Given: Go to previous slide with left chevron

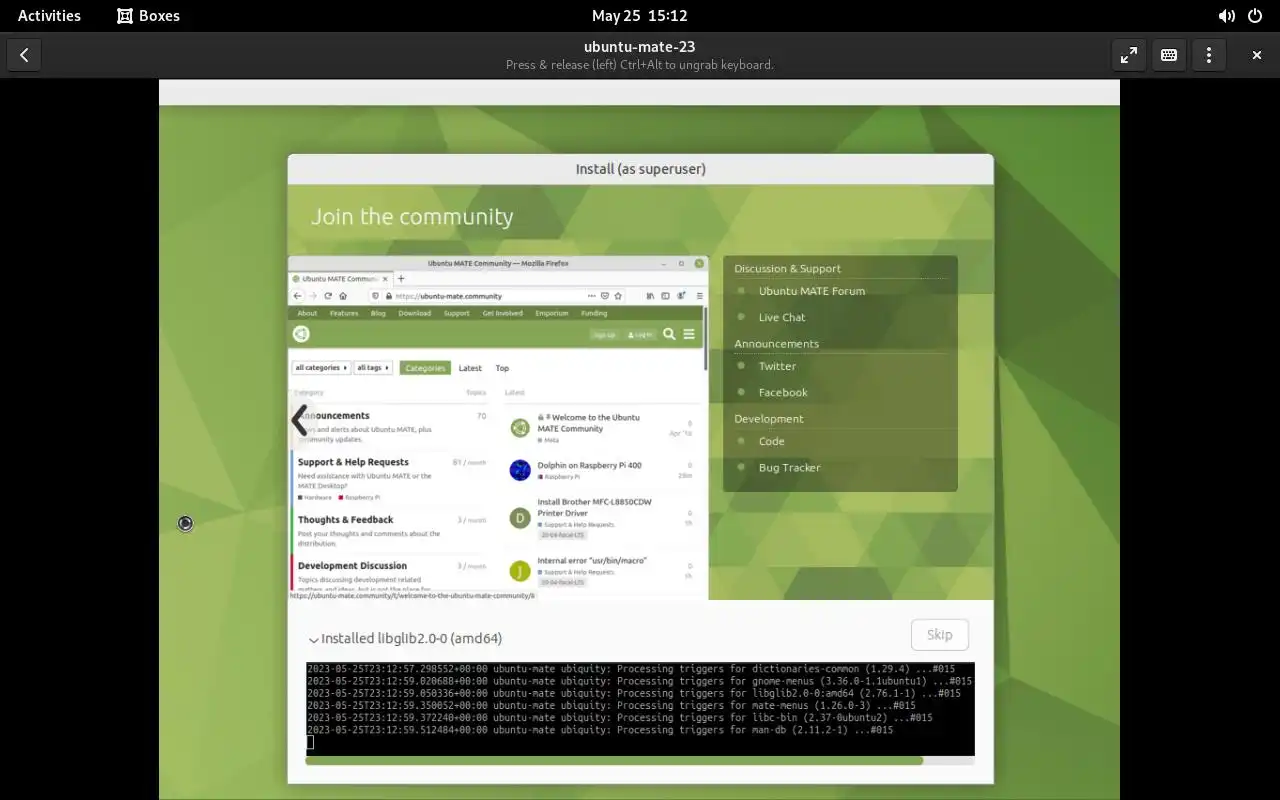Looking at the screenshot, I should 299,421.
